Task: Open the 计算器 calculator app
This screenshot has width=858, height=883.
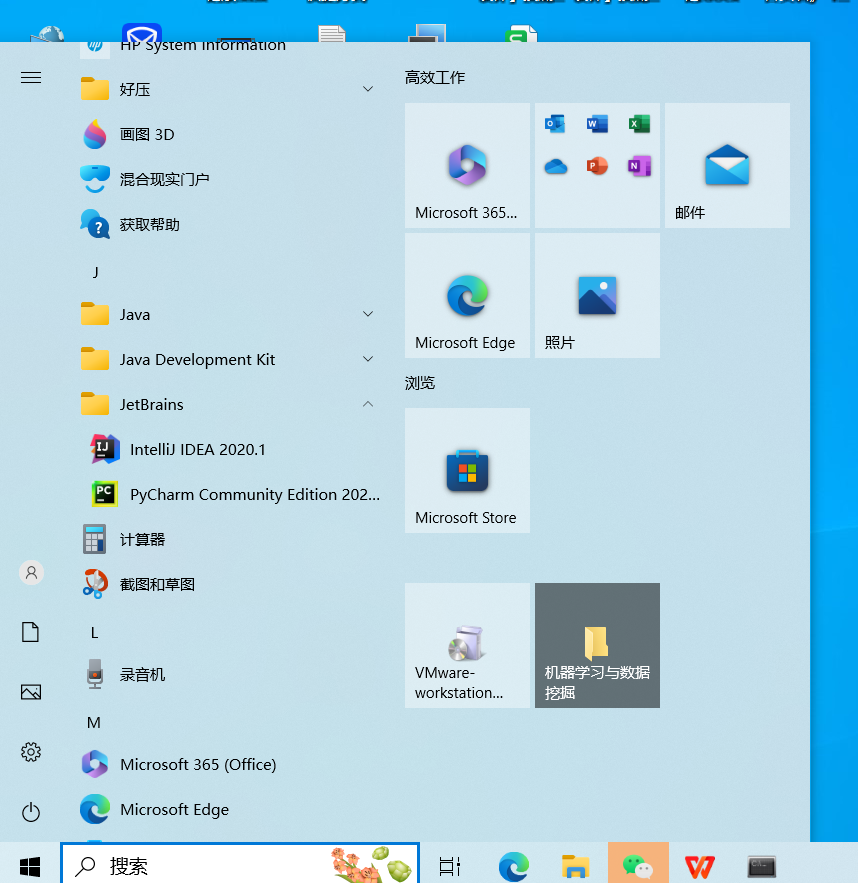Action: point(228,539)
